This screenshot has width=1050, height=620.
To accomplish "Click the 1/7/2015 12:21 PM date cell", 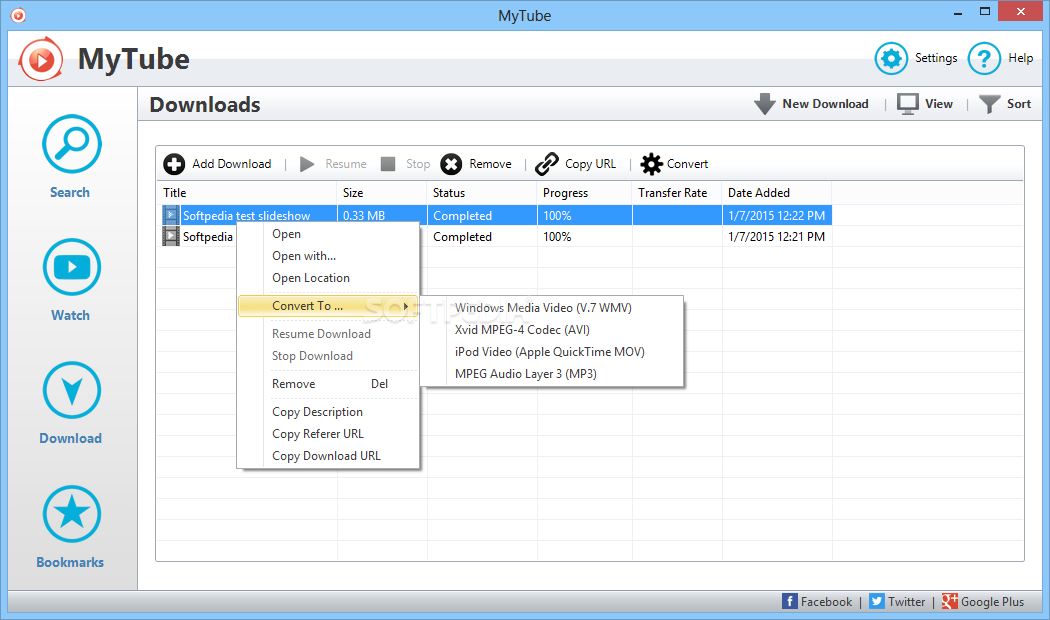I will pos(776,236).
